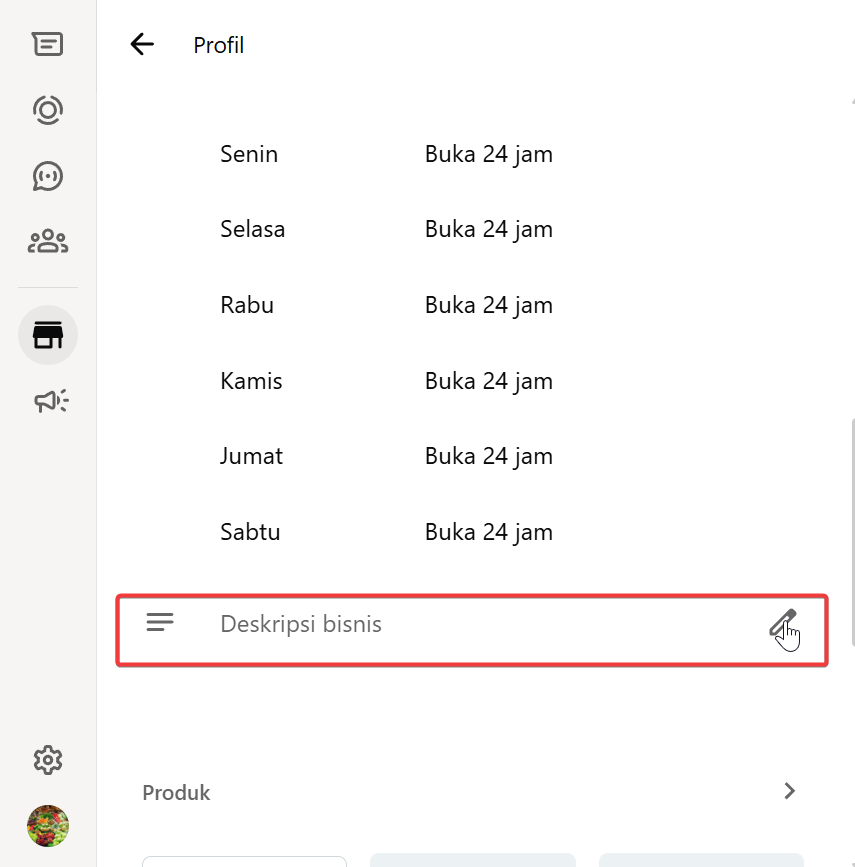This screenshot has height=867, width=855.
Task: Click the lines icon beside Deskripsi bisnis
Action: [x=160, y=623]
